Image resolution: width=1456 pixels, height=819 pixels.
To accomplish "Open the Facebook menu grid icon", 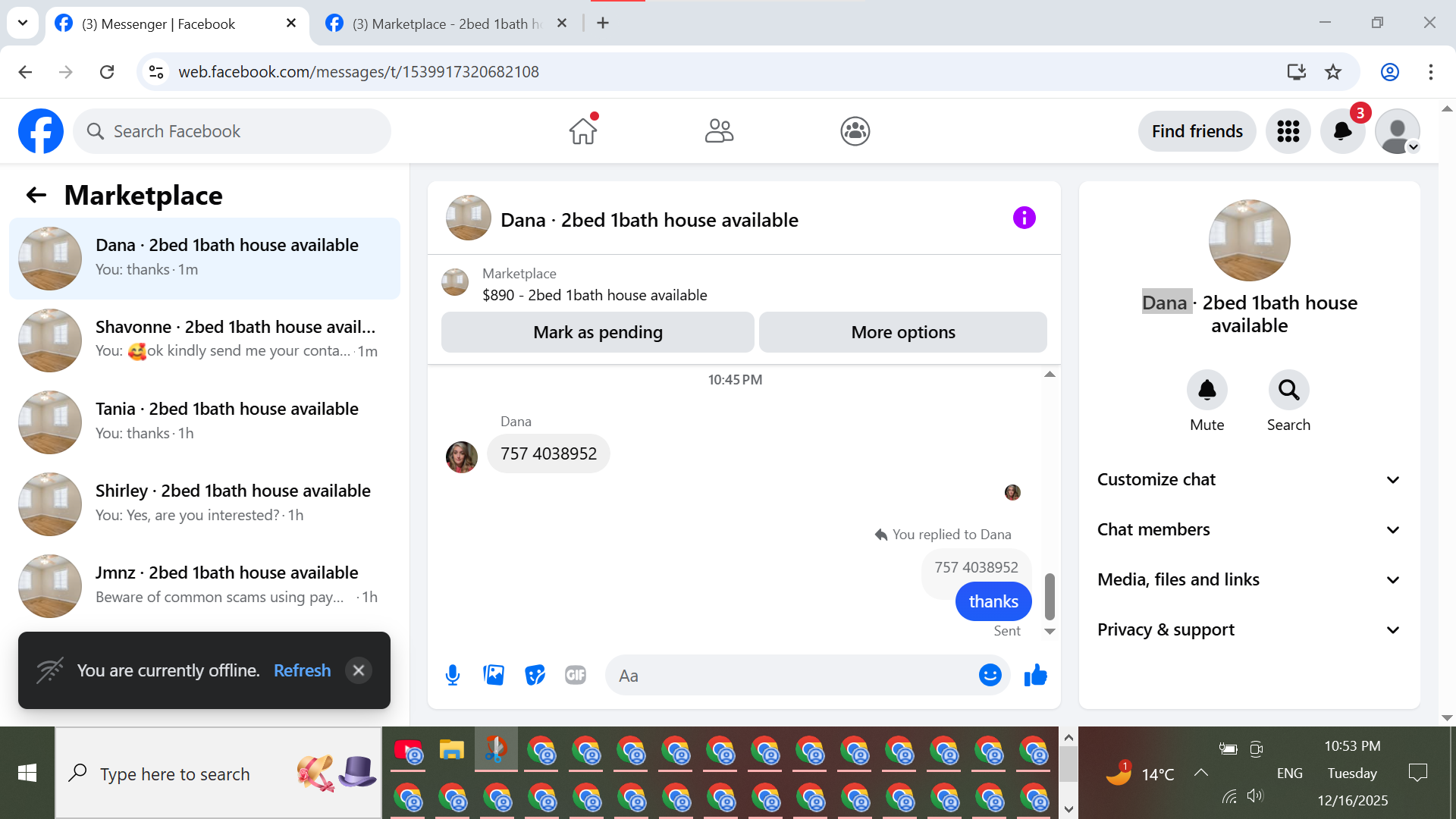I will pyautogui.click(x=1288, y=131).
